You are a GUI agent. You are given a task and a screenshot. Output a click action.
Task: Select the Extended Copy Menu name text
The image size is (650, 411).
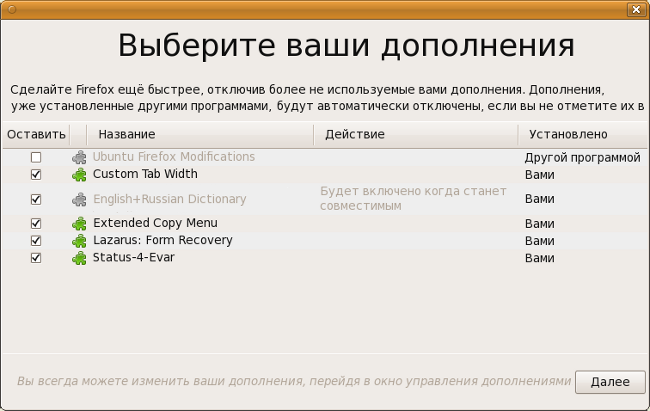click(155, 223)
